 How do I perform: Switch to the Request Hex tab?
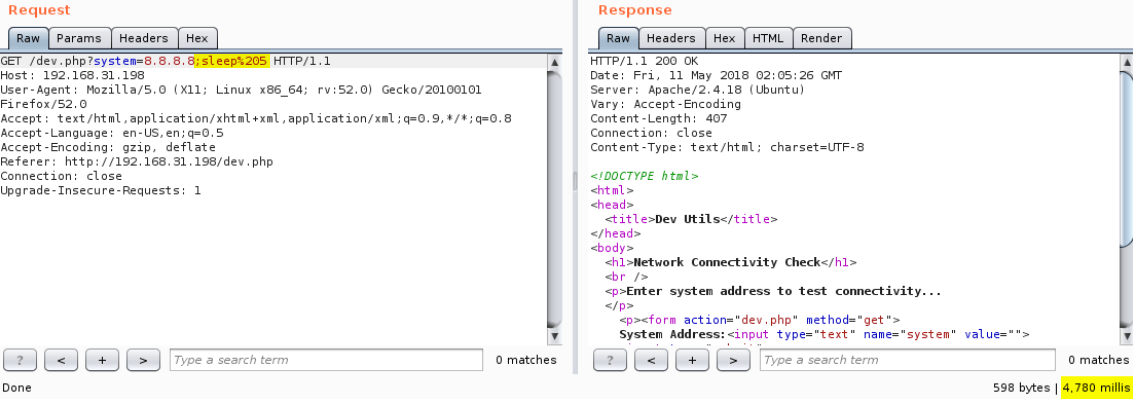point(197,38)
